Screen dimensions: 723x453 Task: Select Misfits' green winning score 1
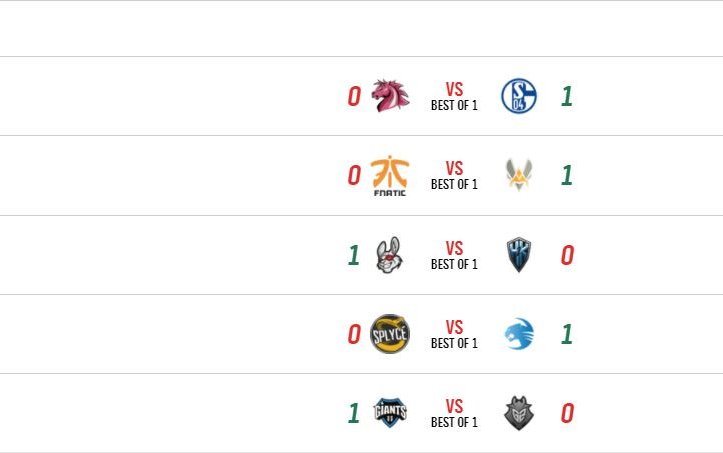pos(353,255)
